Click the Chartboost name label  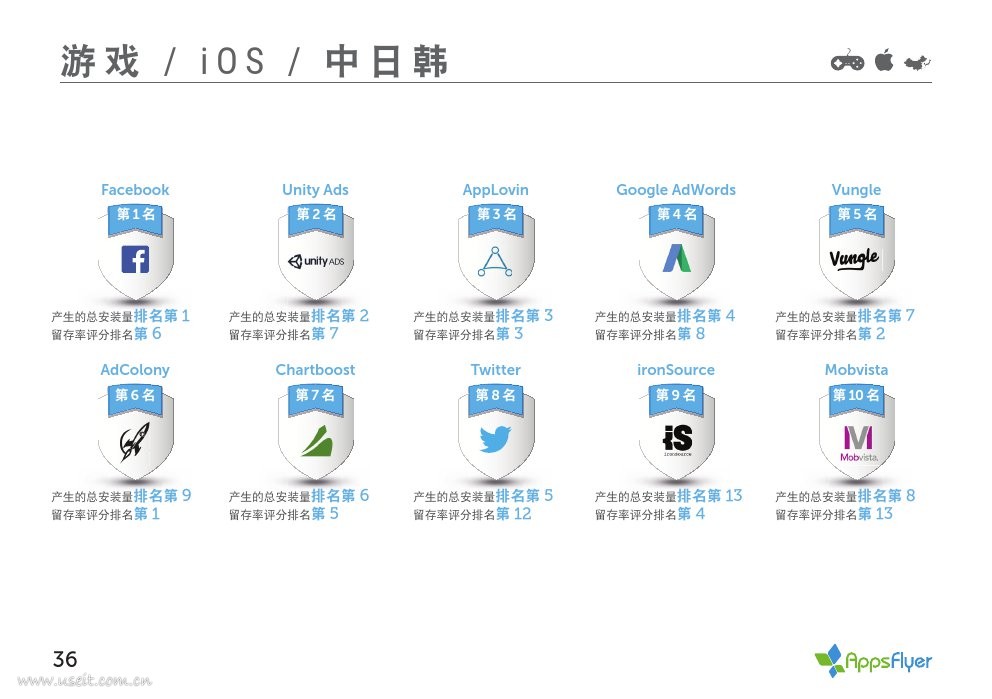(316, 370)
